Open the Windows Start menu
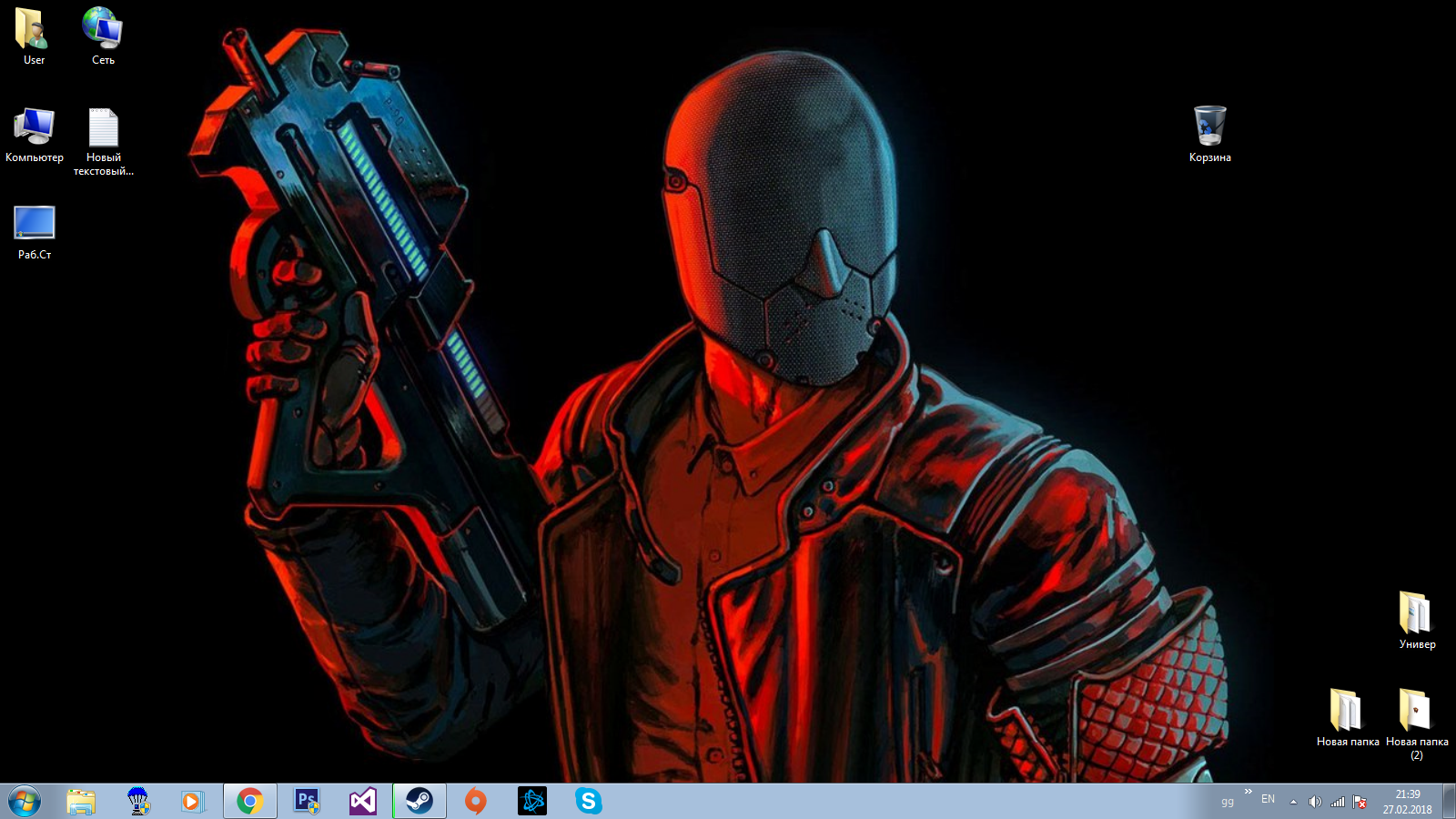 [25, 802]
